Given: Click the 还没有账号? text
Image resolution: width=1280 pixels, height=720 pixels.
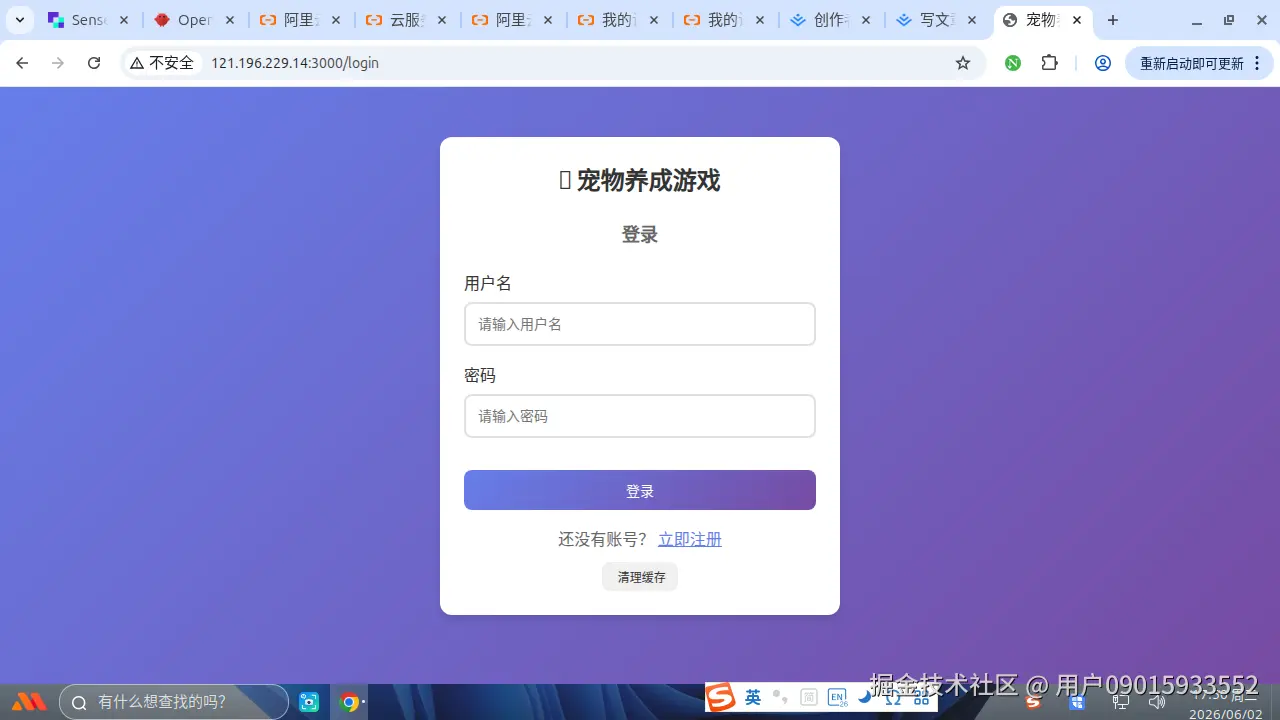Looking at the screenshot, I should pos(603,540).
